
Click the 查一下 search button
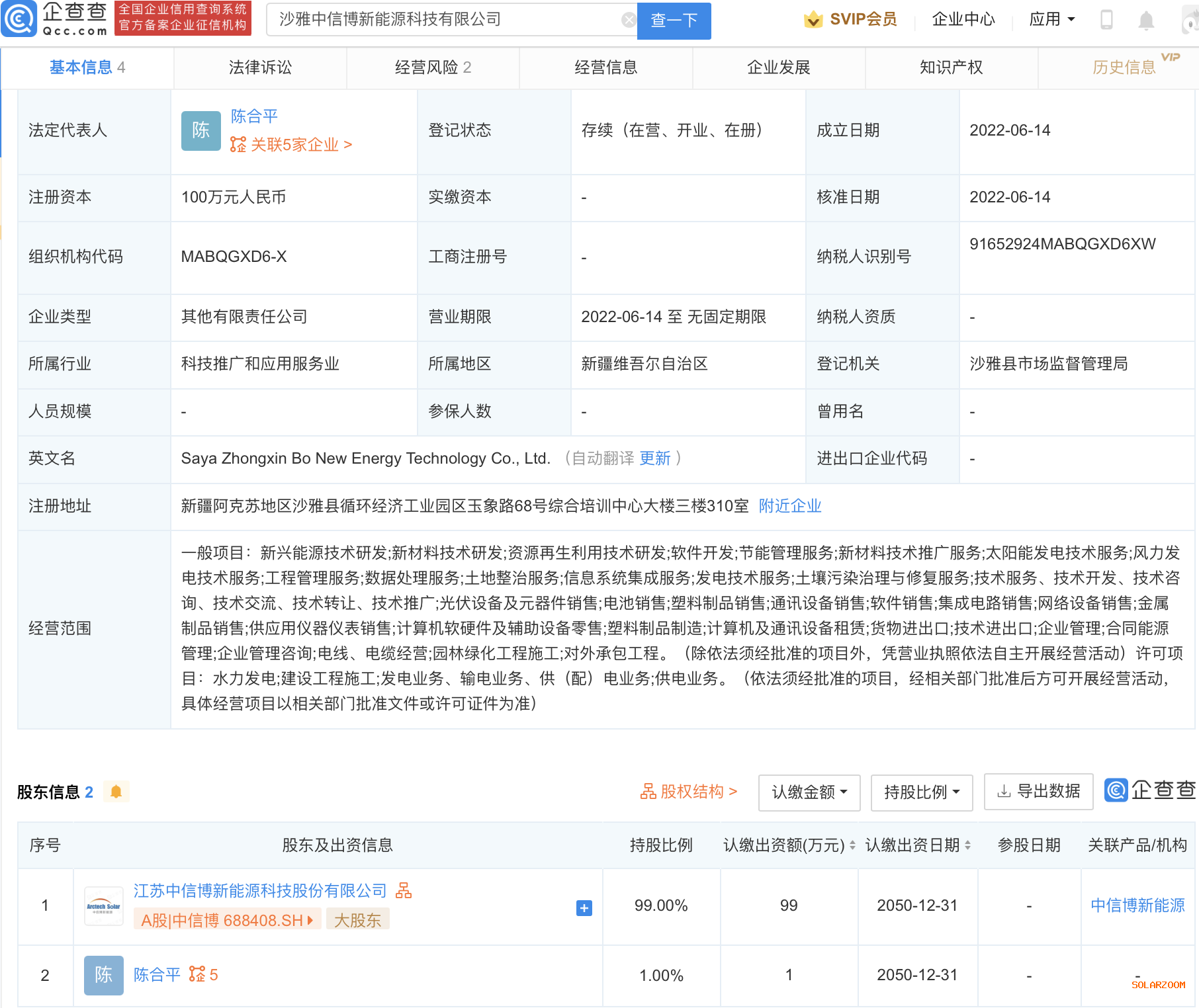pyautogui.click(x=674, y=21)
